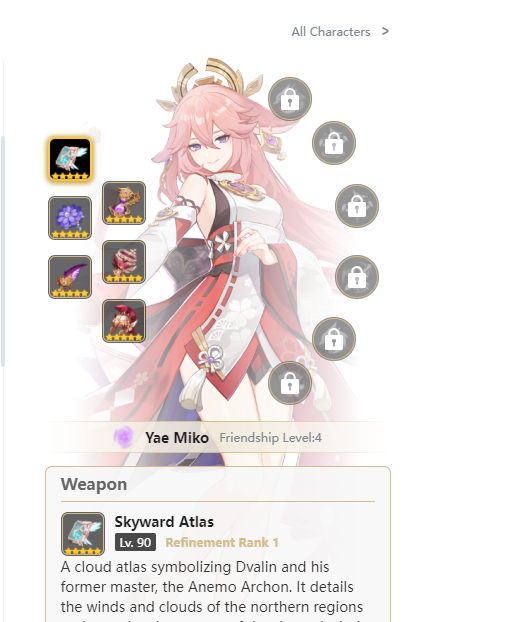
Task: Select the golden hourglass sands artifact icon
Action: click(x=124, y=203)
